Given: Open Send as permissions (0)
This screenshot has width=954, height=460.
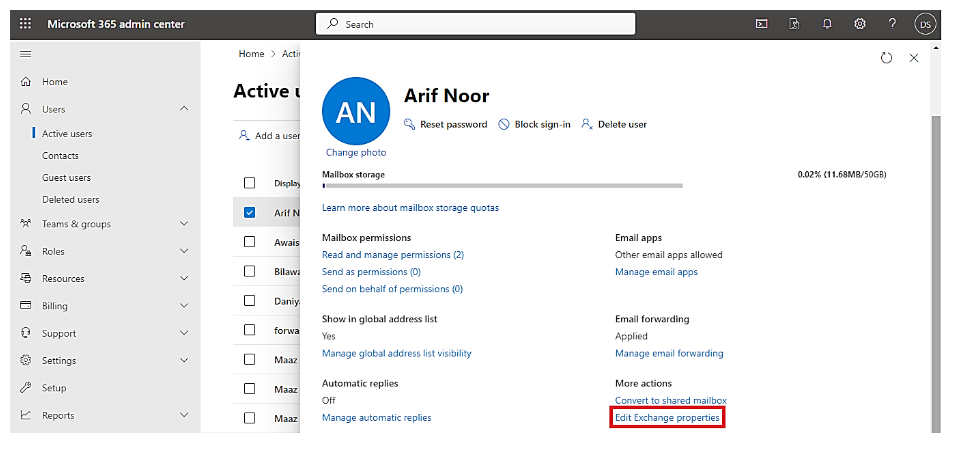Looking at the screenshot, I should click(x=371, y=272).
